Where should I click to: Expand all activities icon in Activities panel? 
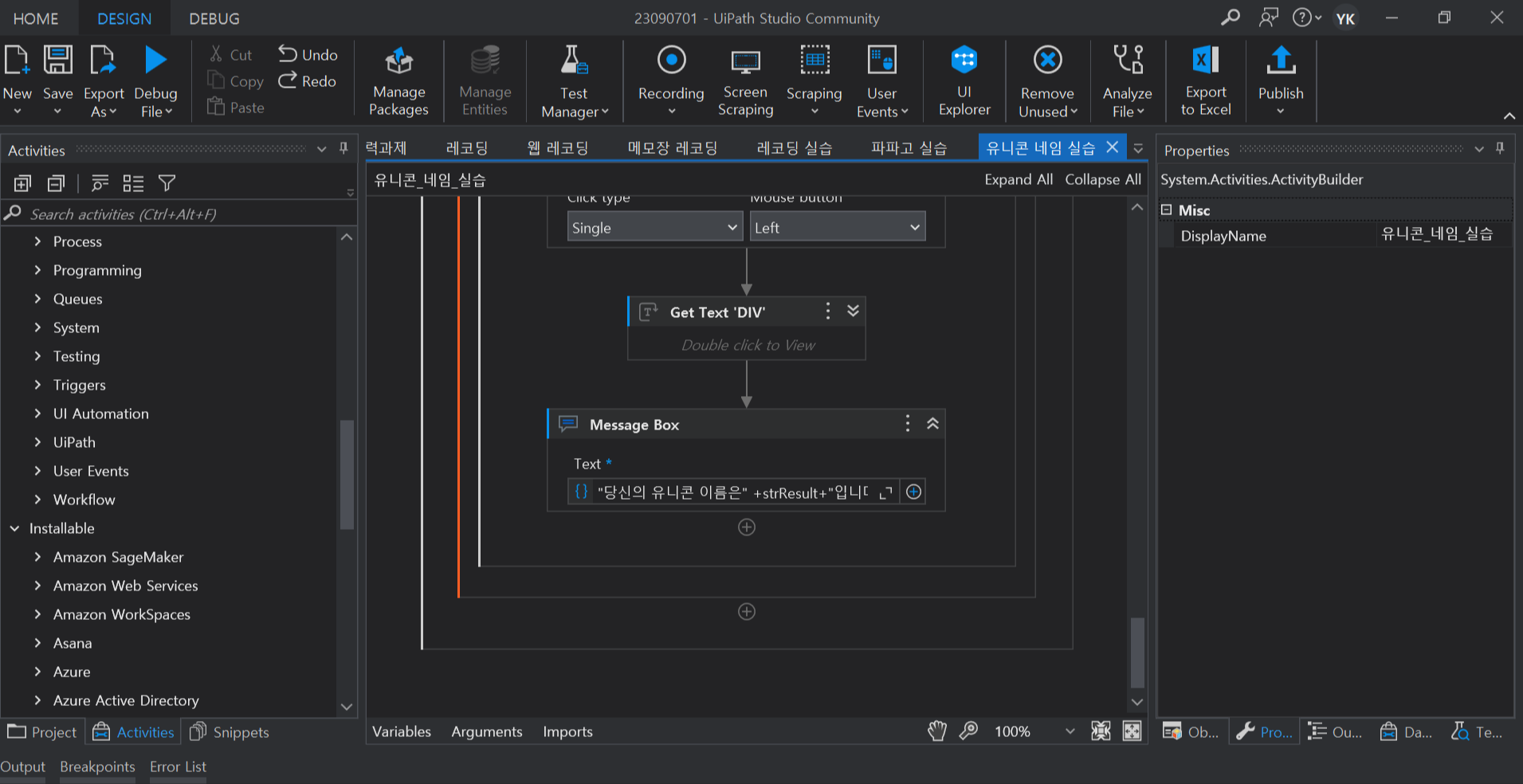22,183
